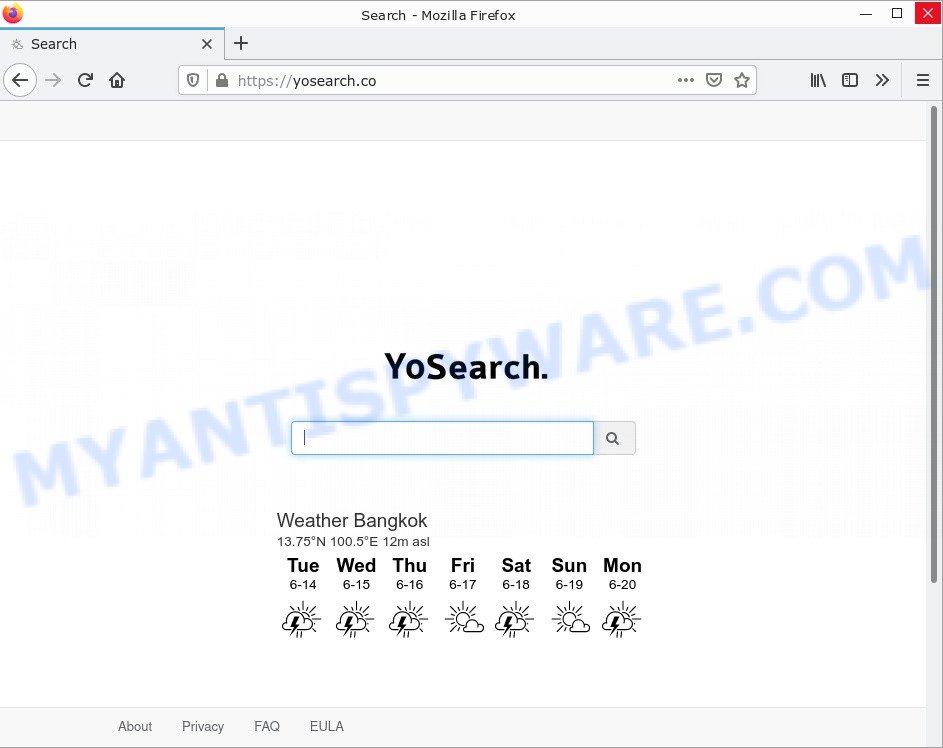This screenshot has height=748, width=943.
Task: Open the EULA footer link
Action: (x=327, y=726)
